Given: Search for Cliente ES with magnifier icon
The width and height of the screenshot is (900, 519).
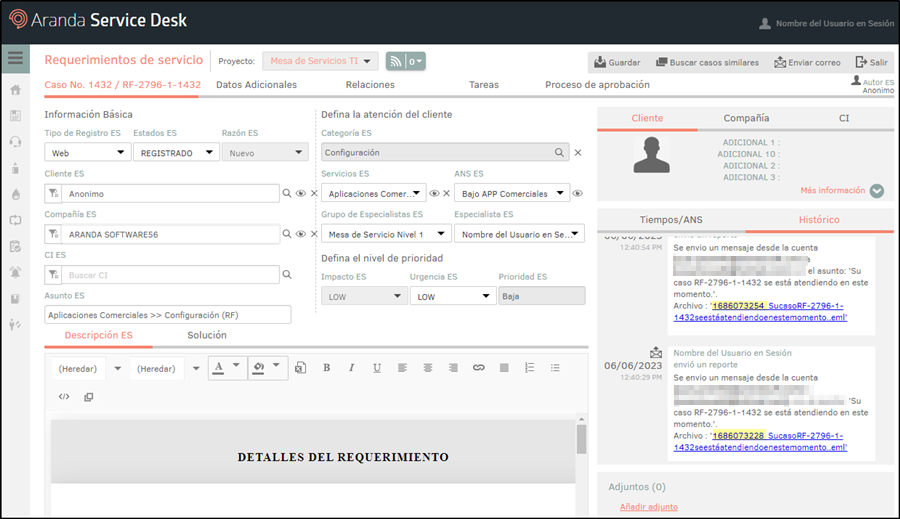Looking at the screenshot, I should tap(286, 193).
